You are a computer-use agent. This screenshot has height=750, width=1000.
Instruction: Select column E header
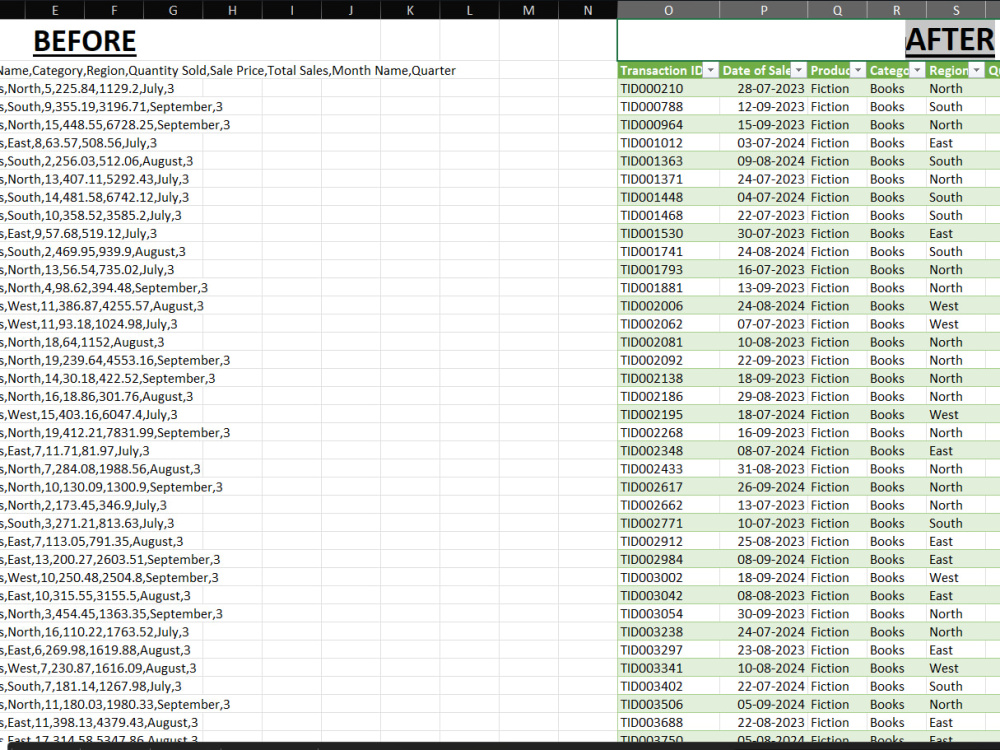(x=55, y=10)
